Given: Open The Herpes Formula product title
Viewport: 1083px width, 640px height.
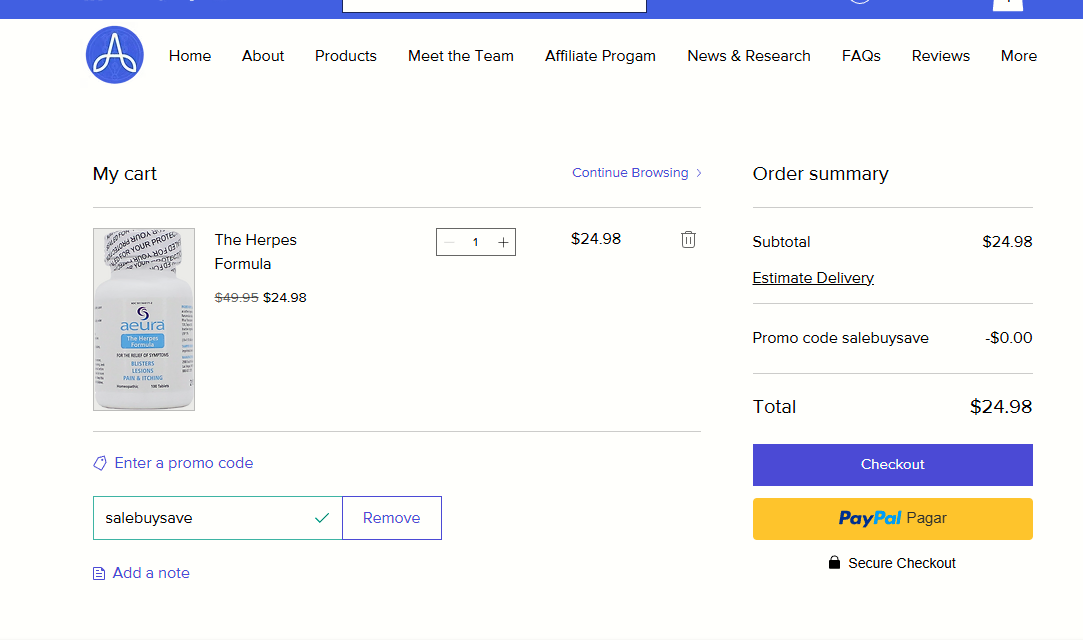Looking at the screenshot, I should (x=256, y=252).
